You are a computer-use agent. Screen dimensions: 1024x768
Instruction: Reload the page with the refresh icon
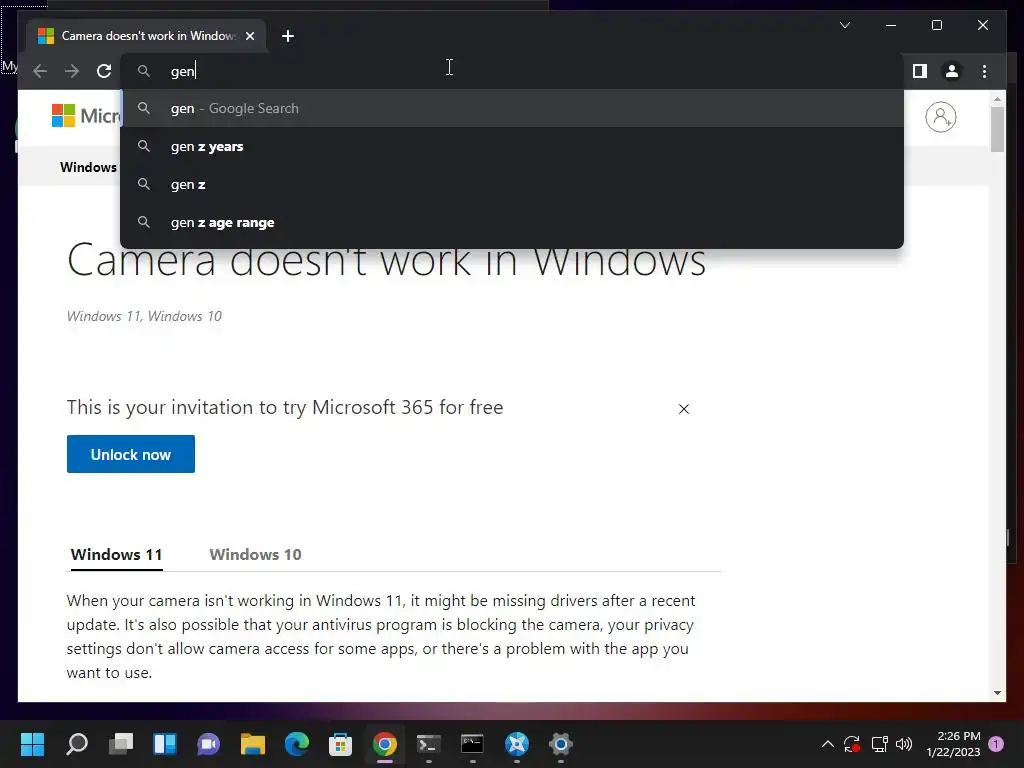(x=104, y=71)
